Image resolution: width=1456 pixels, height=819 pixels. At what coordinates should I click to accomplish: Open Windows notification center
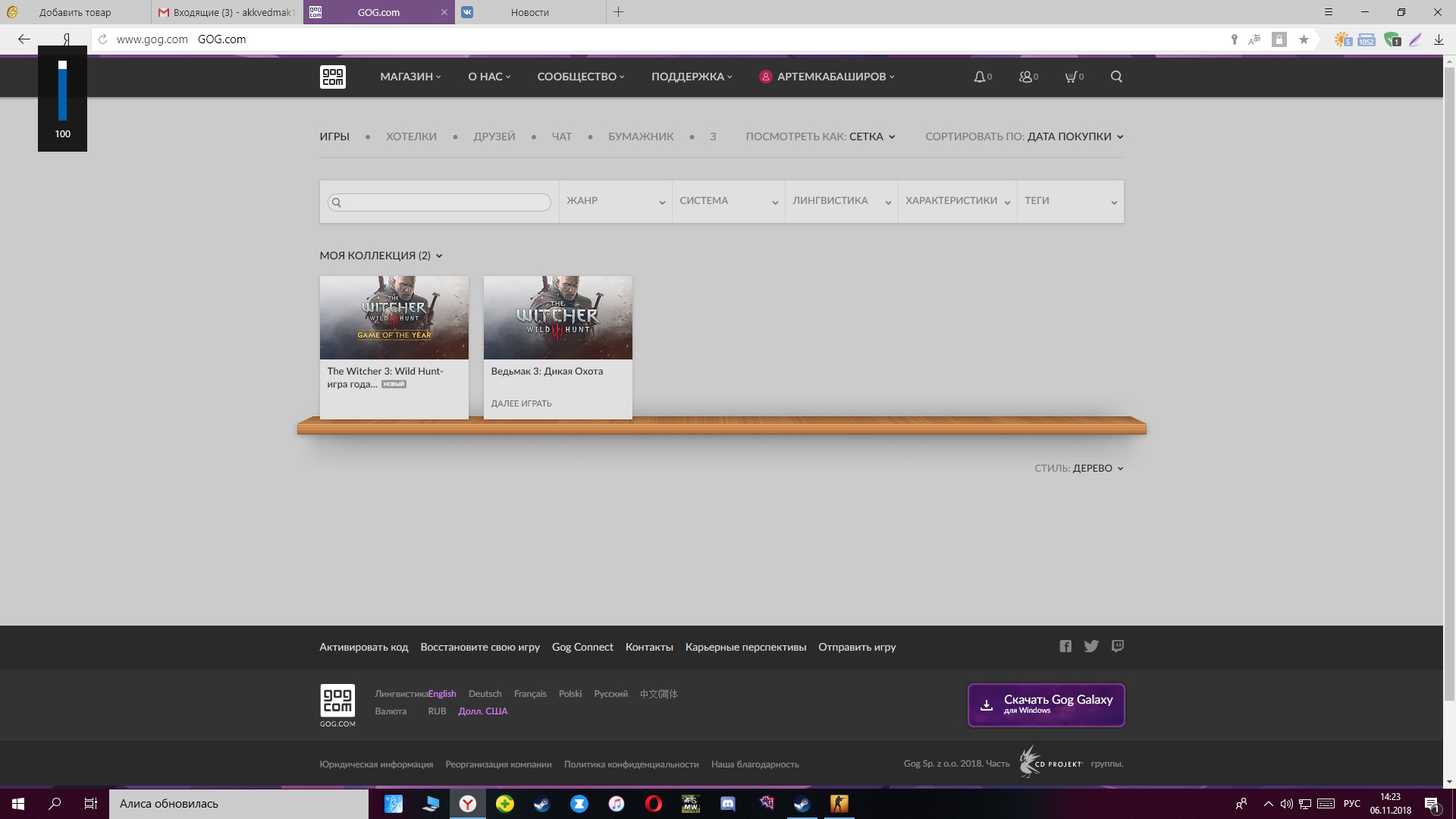click(x=1432, y=804)
